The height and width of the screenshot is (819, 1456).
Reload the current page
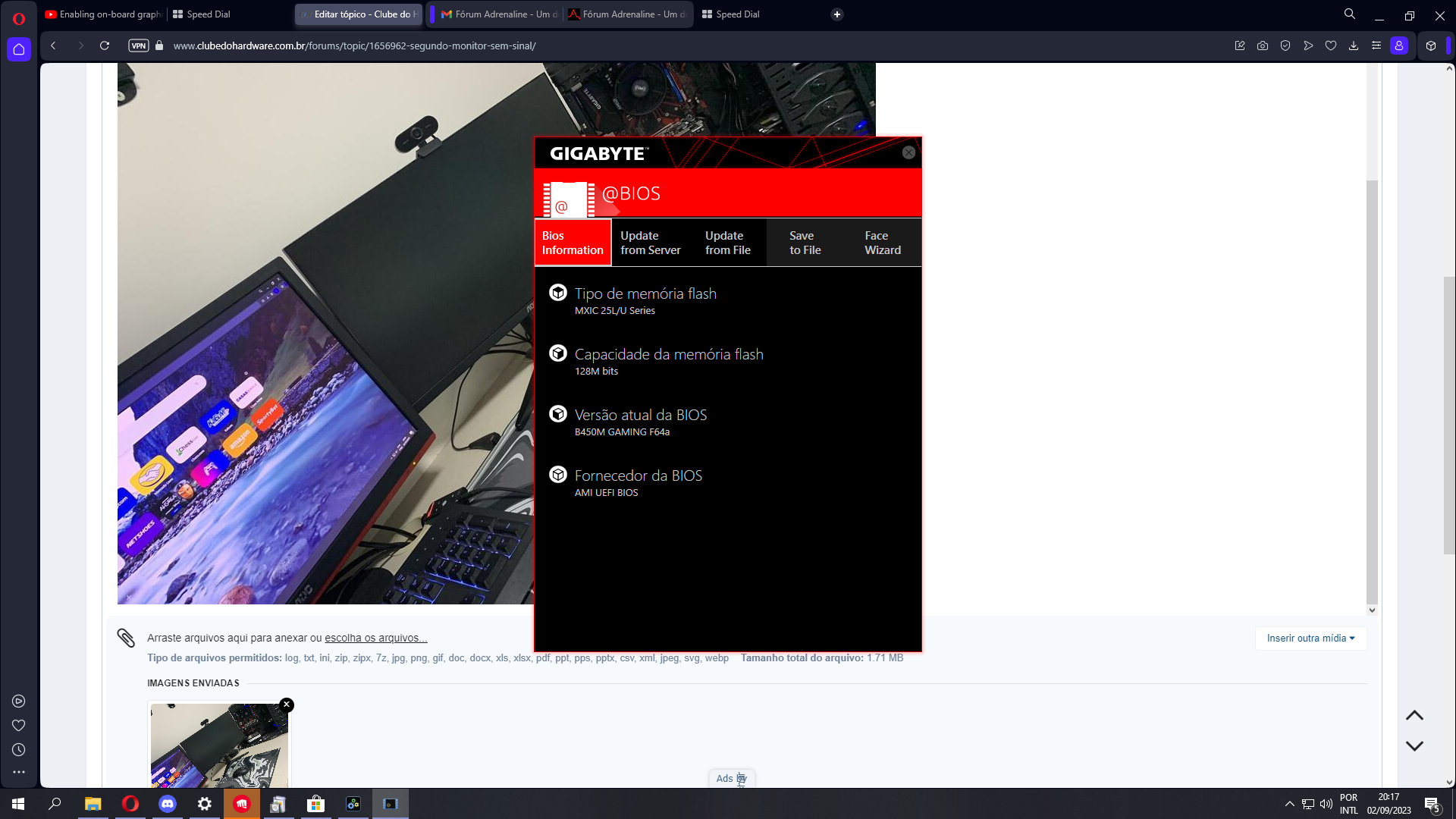(x=105, y=45)
